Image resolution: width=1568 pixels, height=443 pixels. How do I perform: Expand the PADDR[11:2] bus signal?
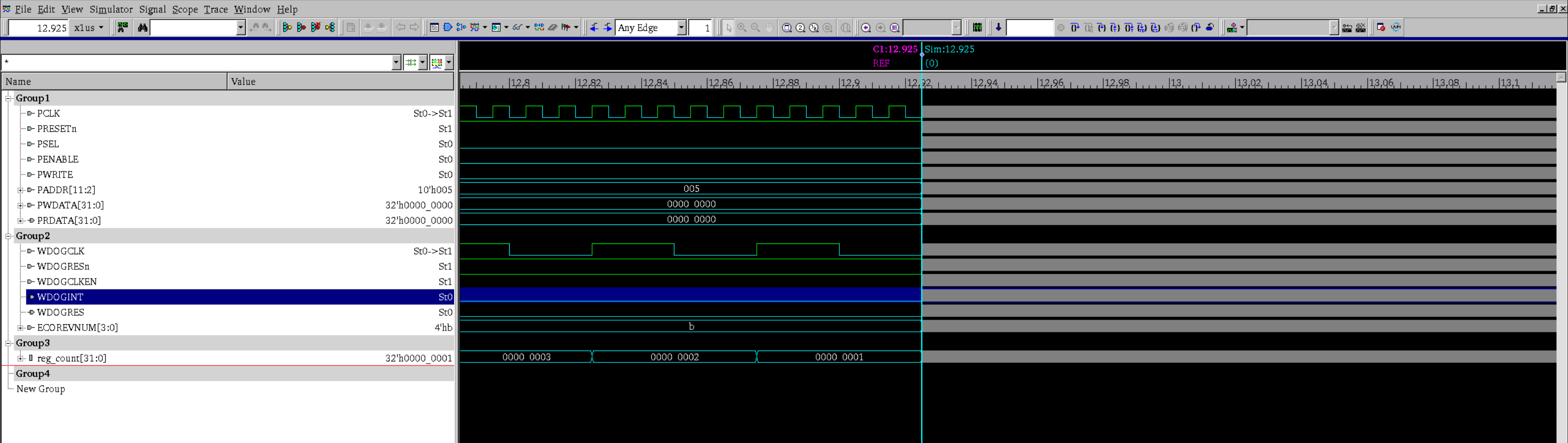point(20,190)
